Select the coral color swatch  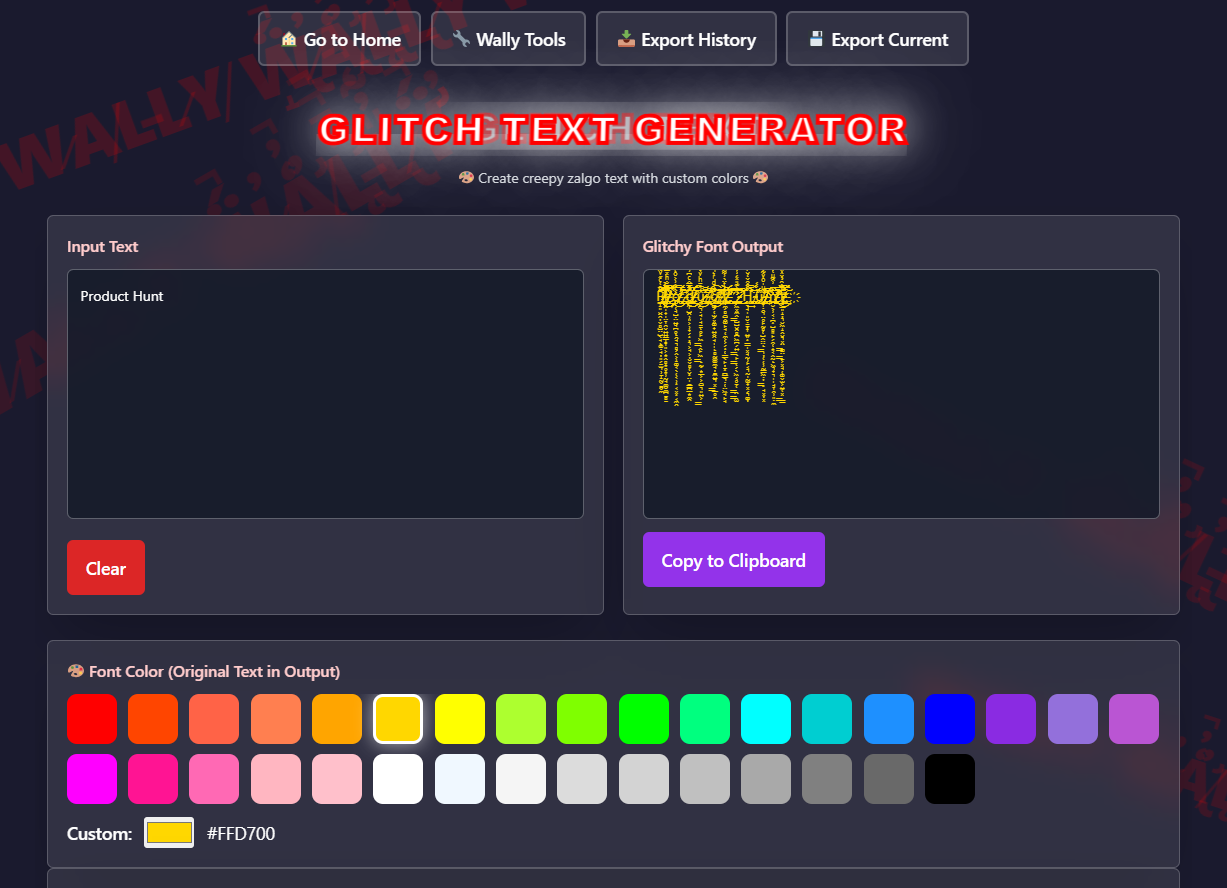click(276, 719)
